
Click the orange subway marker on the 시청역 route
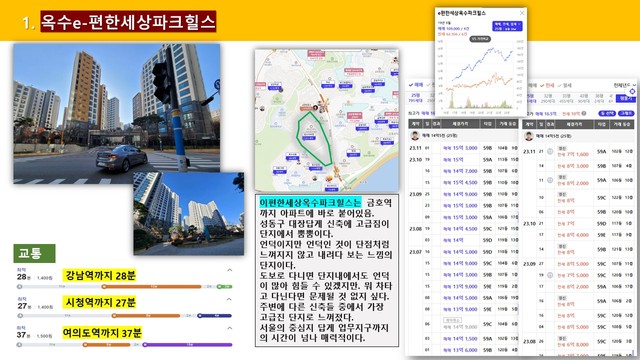tap(114, 316)
